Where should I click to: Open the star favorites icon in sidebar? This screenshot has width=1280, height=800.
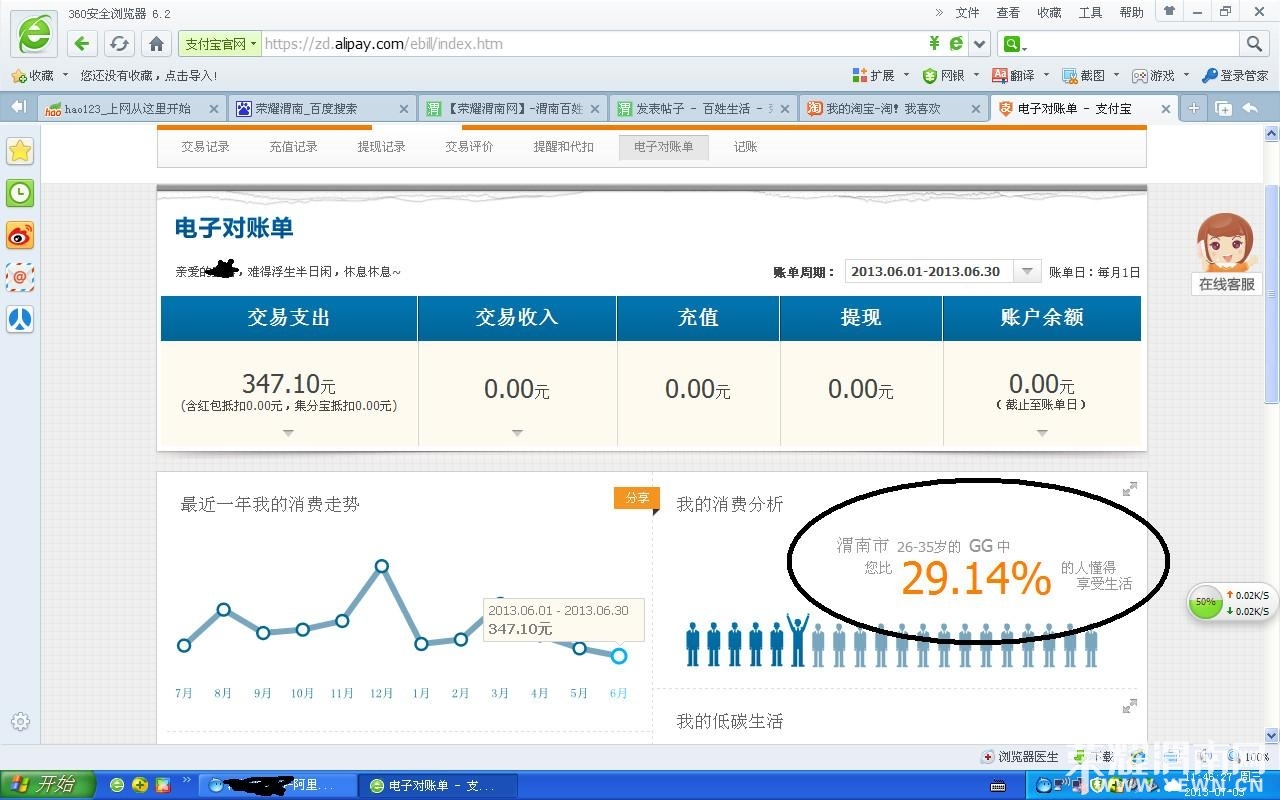coord(20,151)
